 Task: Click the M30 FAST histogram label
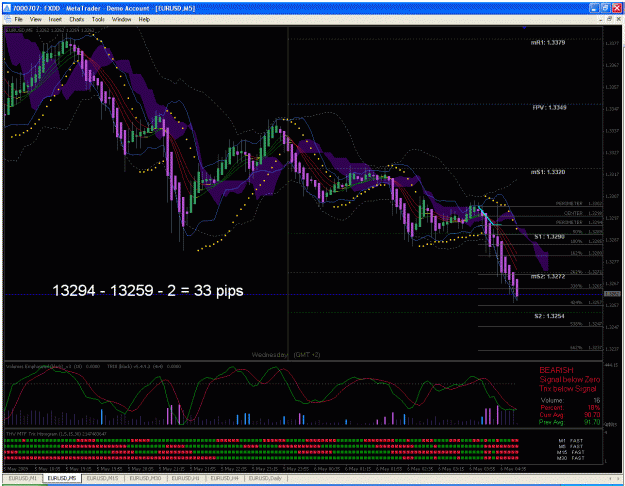(571, 458)
